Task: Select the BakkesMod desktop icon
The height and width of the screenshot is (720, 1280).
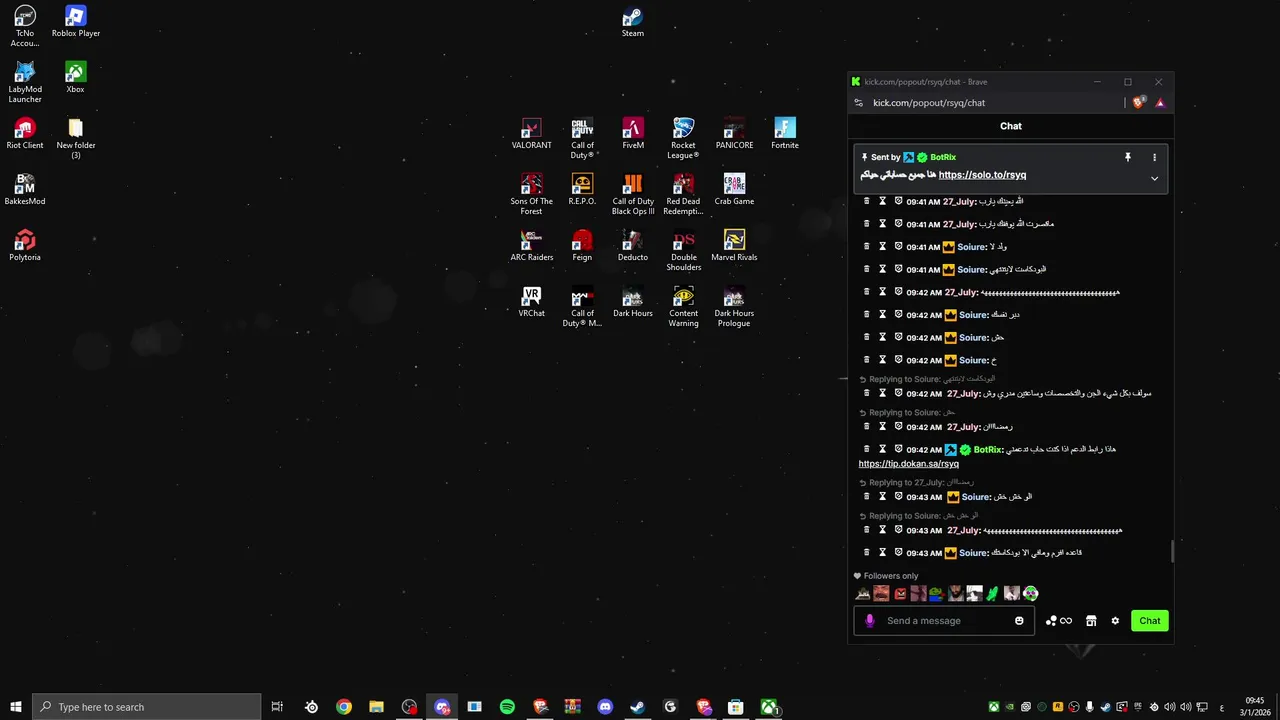Action: (25, 190)
